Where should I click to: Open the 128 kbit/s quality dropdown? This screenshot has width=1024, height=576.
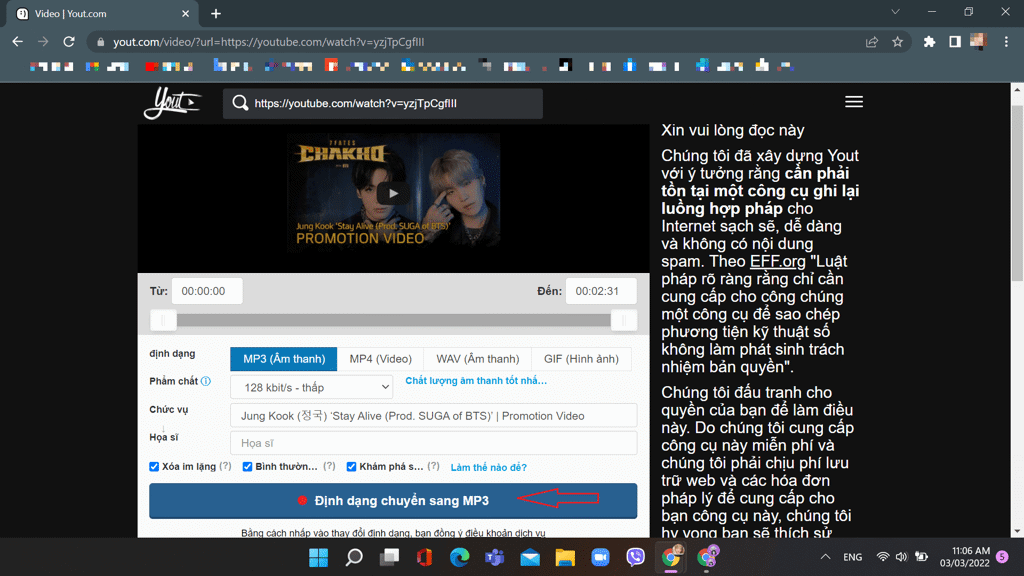tap(312, 387)
